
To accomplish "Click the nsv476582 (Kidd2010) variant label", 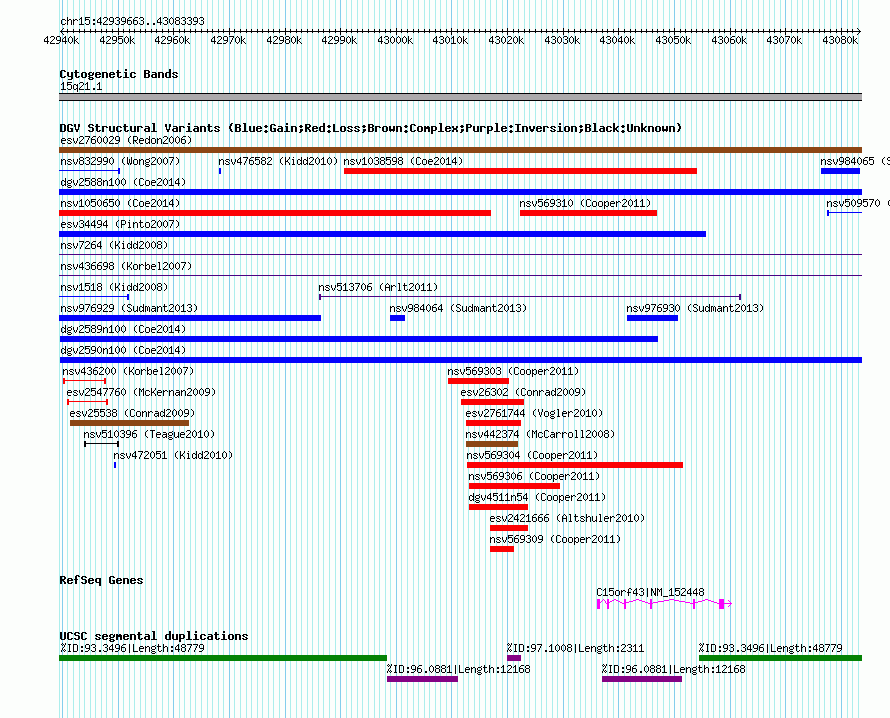I will (x=278, y=161).
